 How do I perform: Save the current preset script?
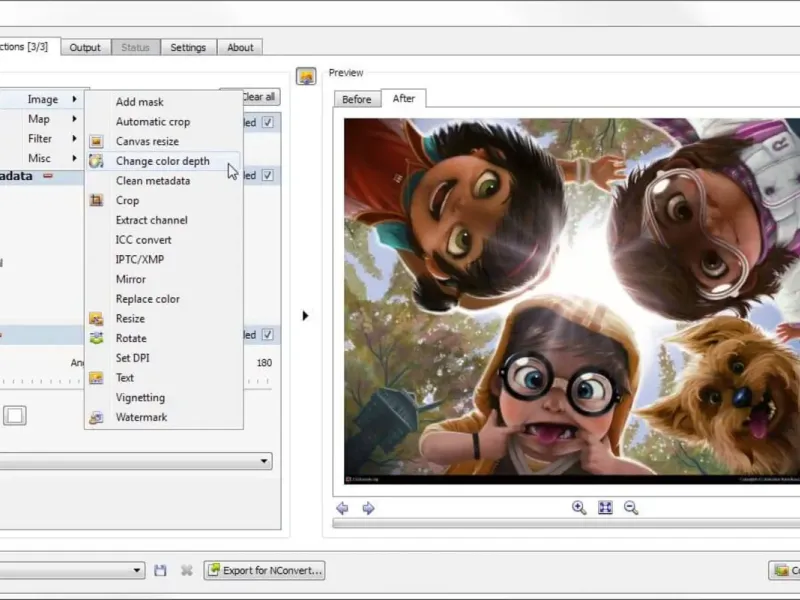(160, 570)
